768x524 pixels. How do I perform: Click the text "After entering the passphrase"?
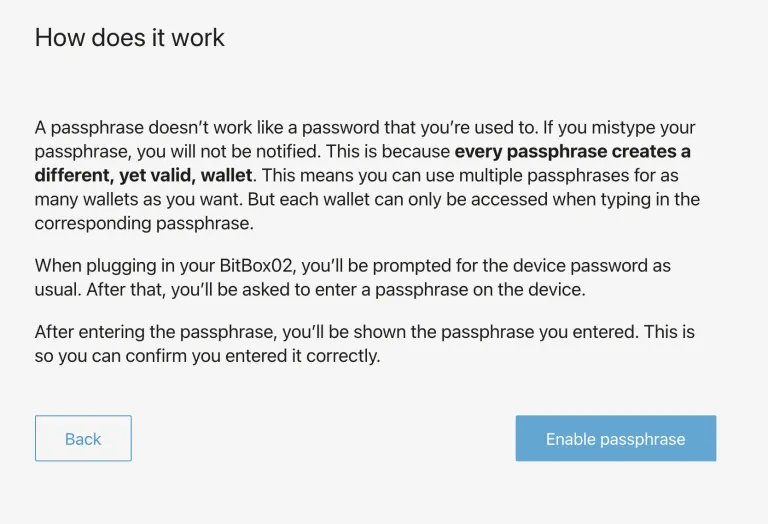(140, 332)
